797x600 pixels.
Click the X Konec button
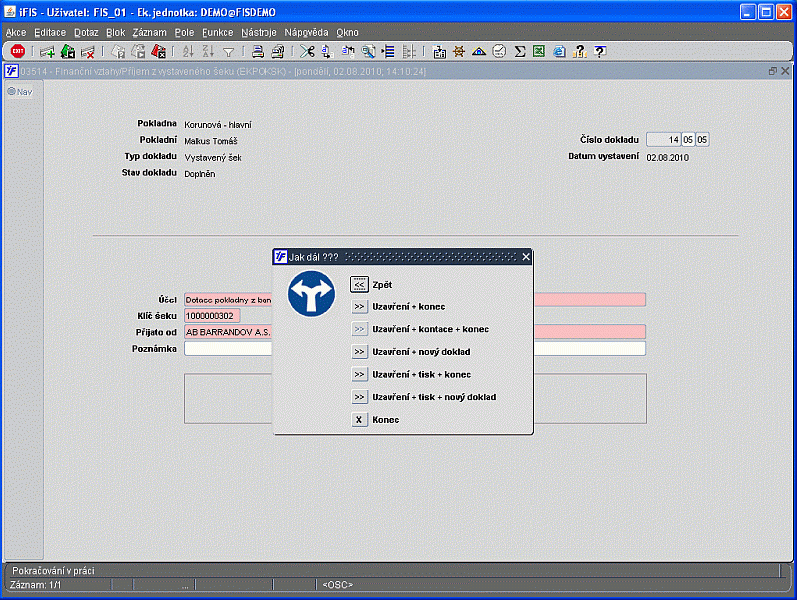(360, 420)
